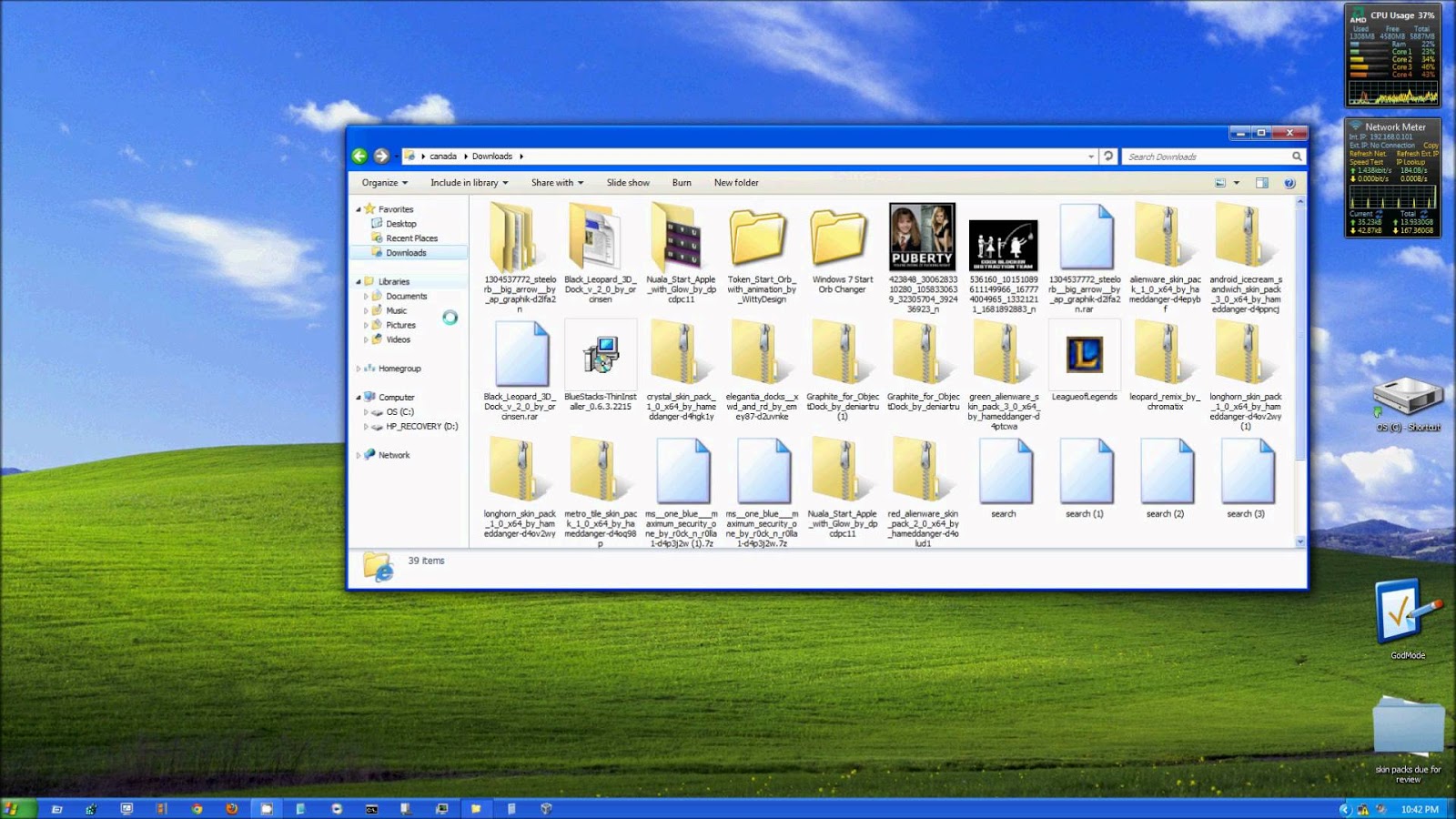
Task: Click the refresh button beside address bar
Action: point(1107,156)
